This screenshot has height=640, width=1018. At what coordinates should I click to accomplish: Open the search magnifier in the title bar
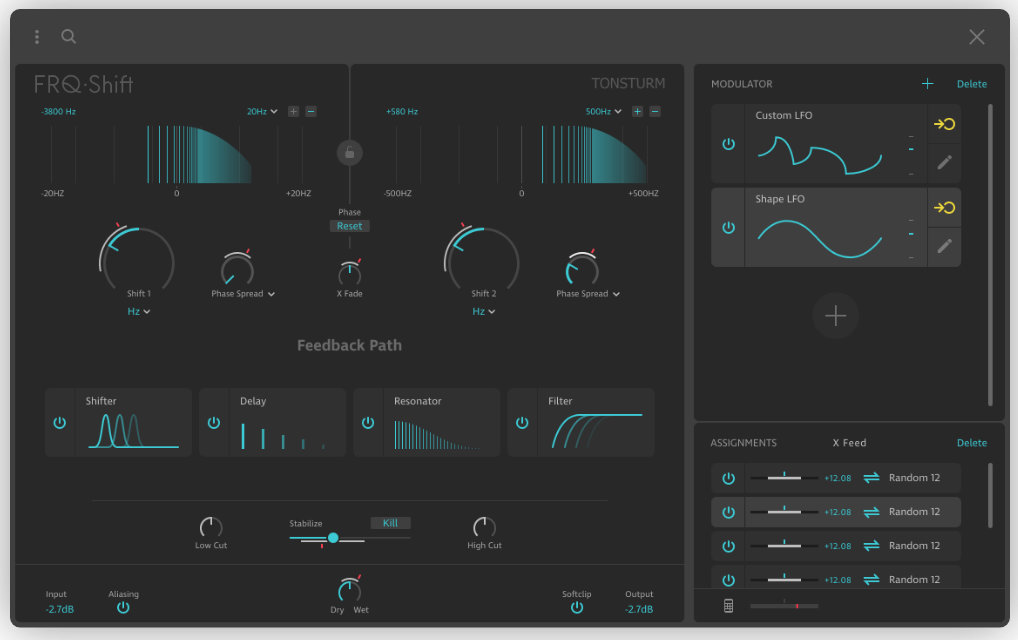68,36
